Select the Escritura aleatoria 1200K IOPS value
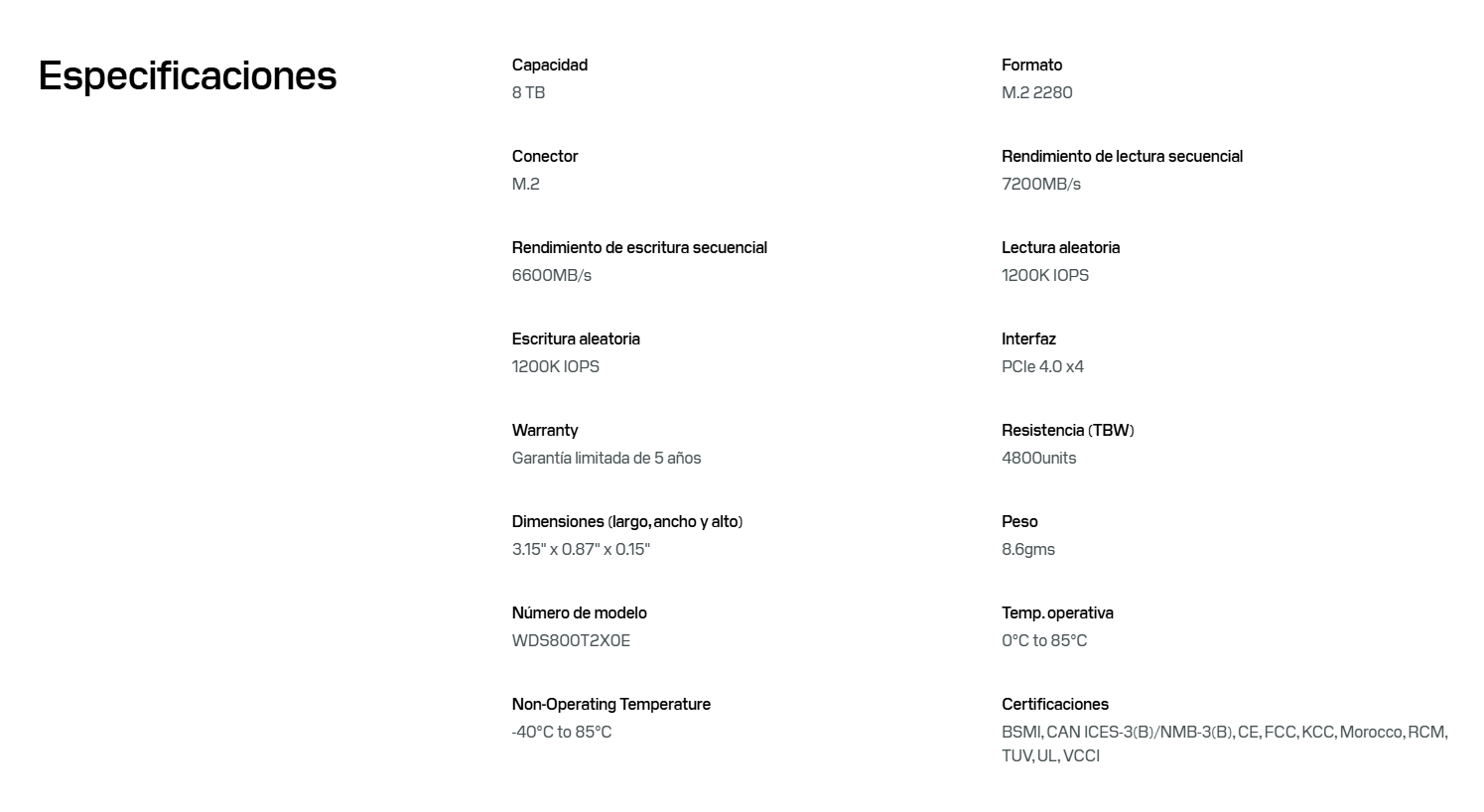The image size is (1484, 812). click(x=556, y=366)
